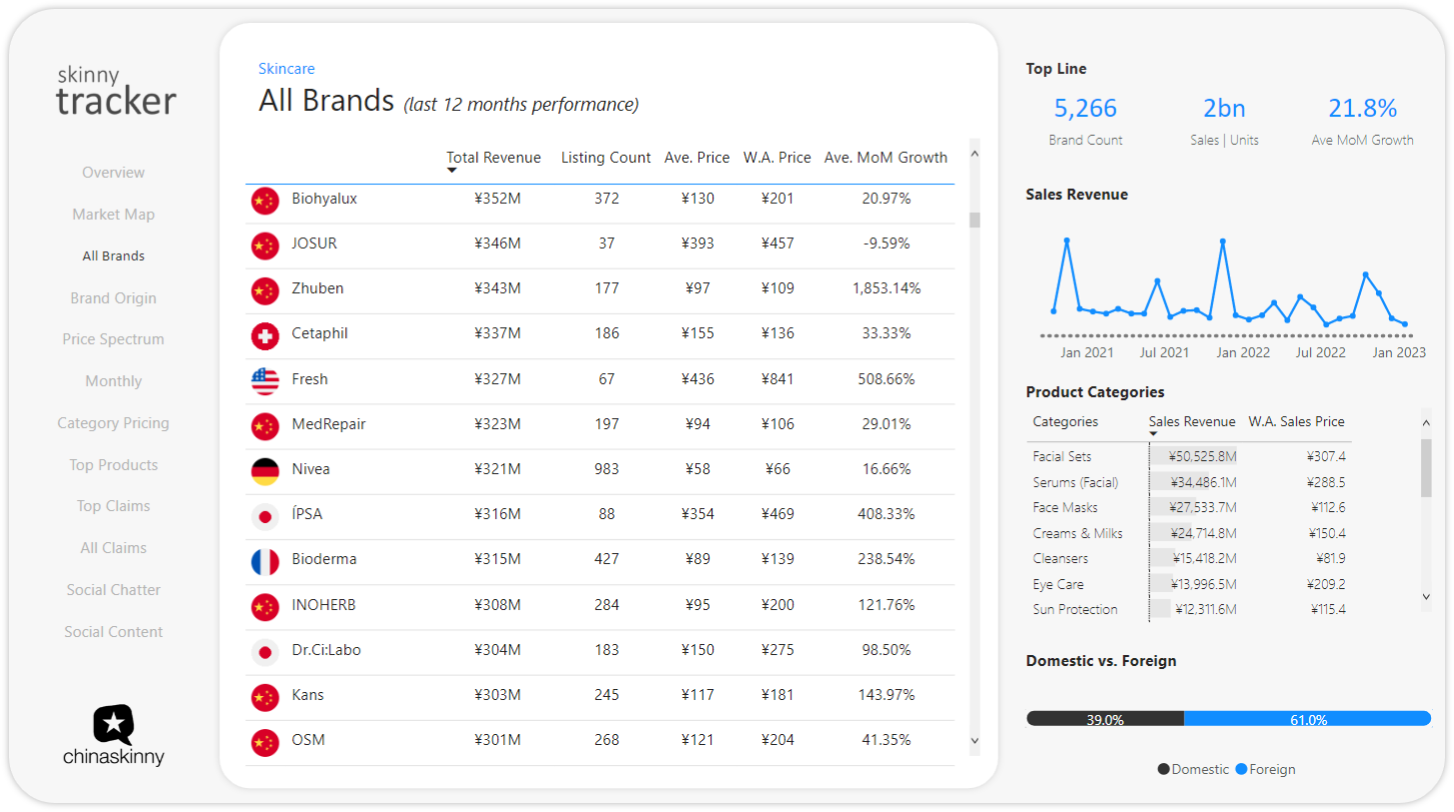1454x812 pixels.
Task: Click the down arrow of Product Categories scrollbar
Action: pyautogui.click(x=1426, y=596)
